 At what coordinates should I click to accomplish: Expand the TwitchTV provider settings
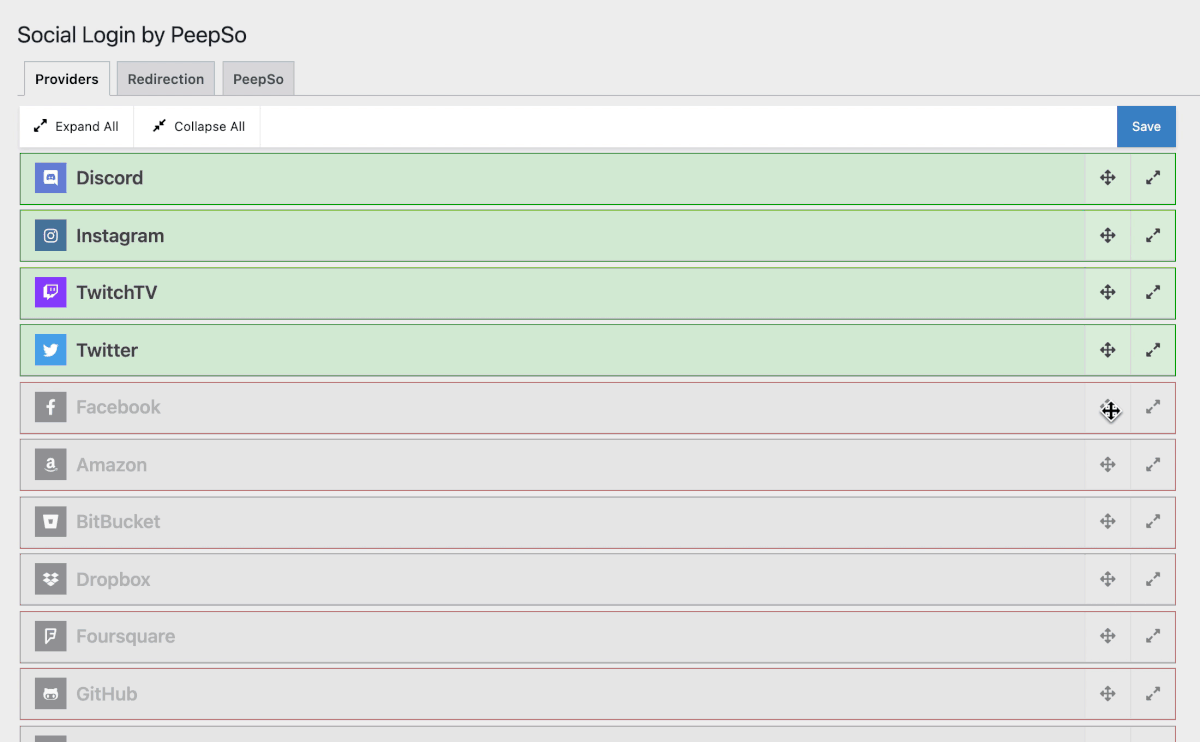pyautogui.click(x=1153, y=293)
